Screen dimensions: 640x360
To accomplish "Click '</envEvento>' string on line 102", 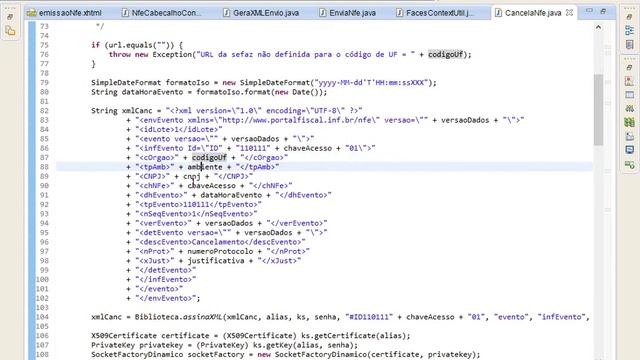I will [x=166, y=298].
